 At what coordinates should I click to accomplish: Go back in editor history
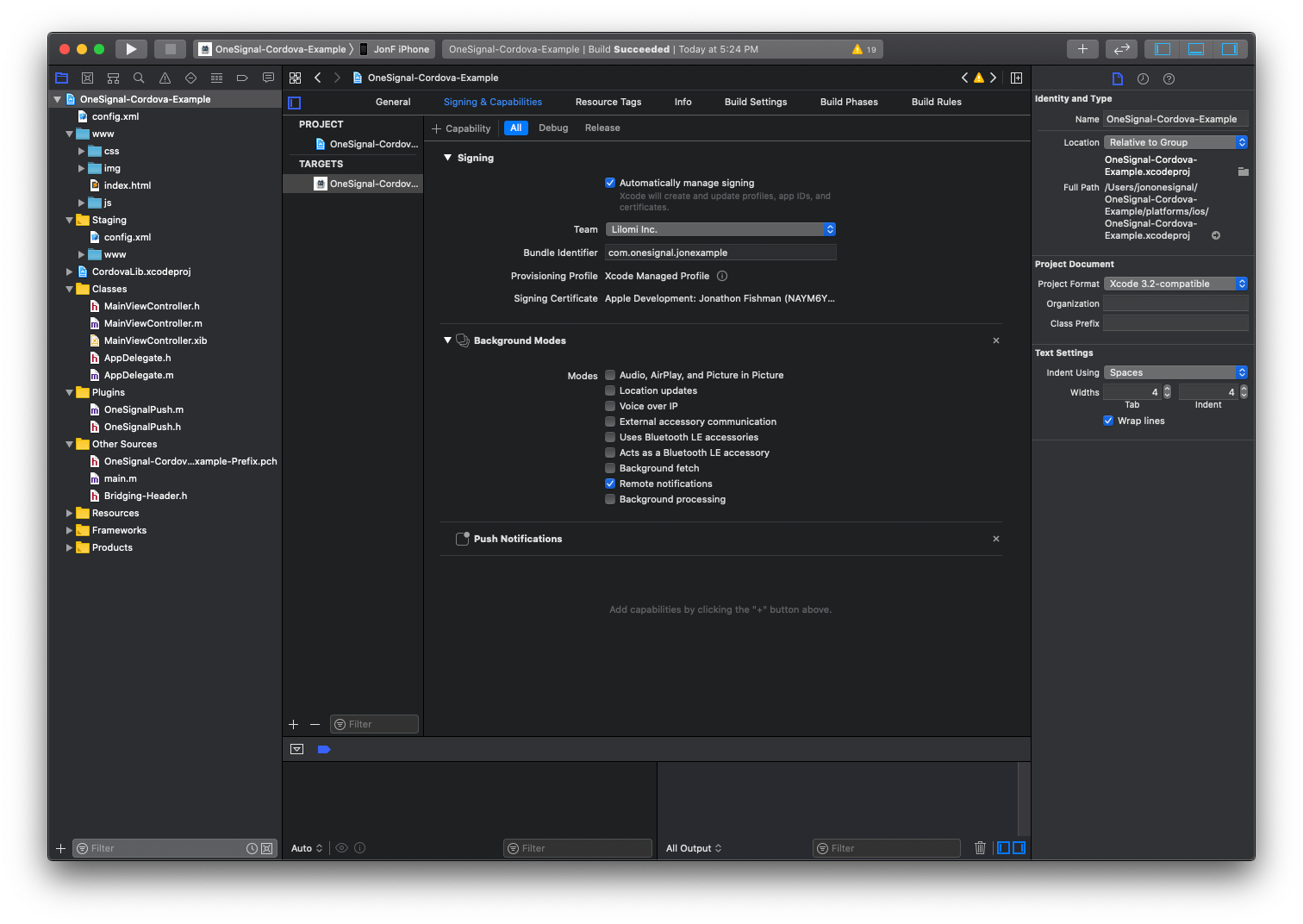click(x=318, y=78)
